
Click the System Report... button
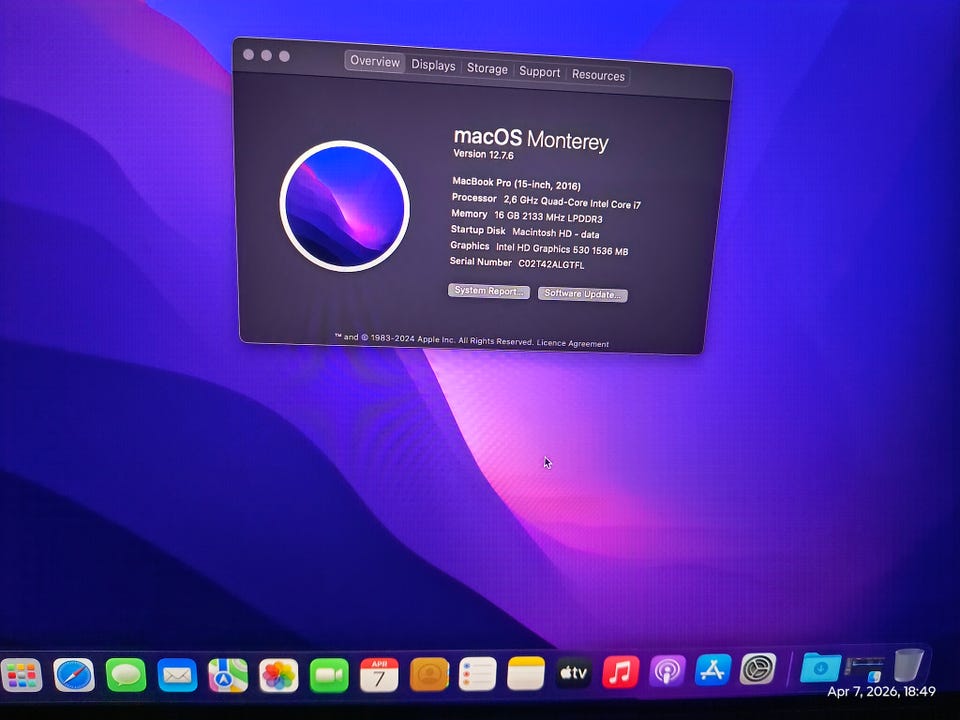[x=489, y=291]
